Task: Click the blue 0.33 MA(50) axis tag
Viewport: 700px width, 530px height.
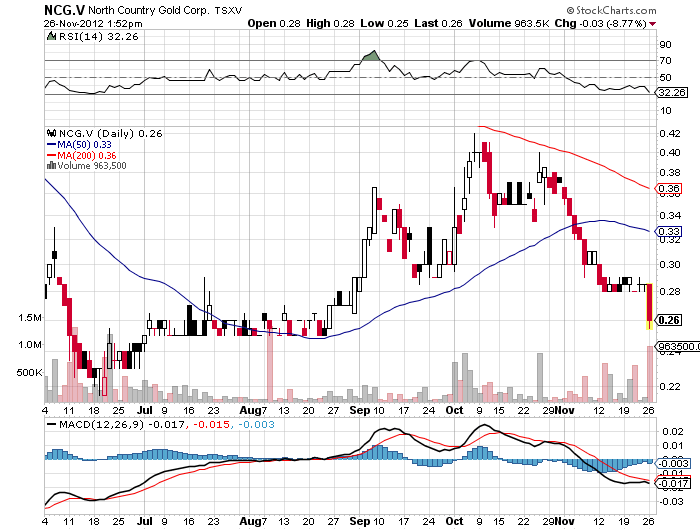Action: tap(668, 231)
